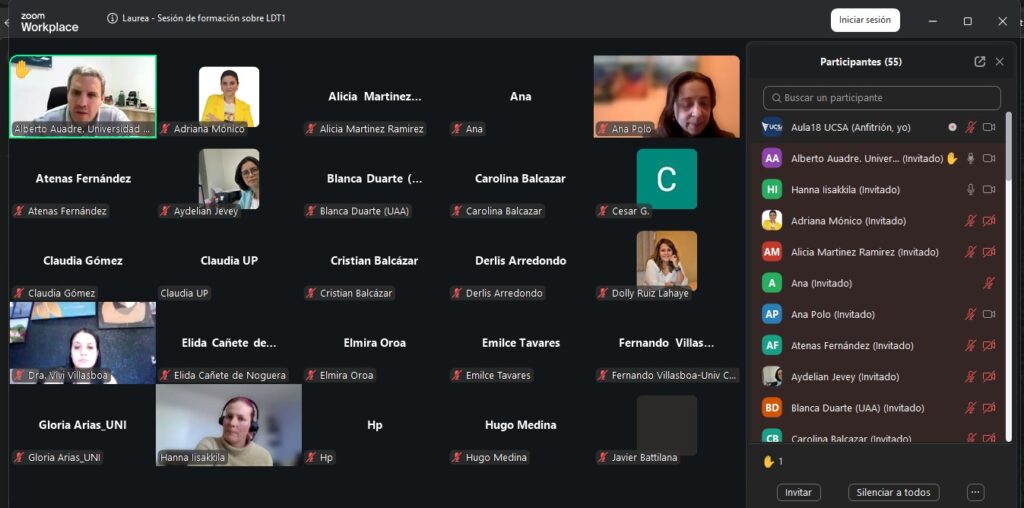Click Adriana Mónico's avatar in participant list
Image resolution: width=1024 pixels, height=508 pixels.
(x=772, y=220)
